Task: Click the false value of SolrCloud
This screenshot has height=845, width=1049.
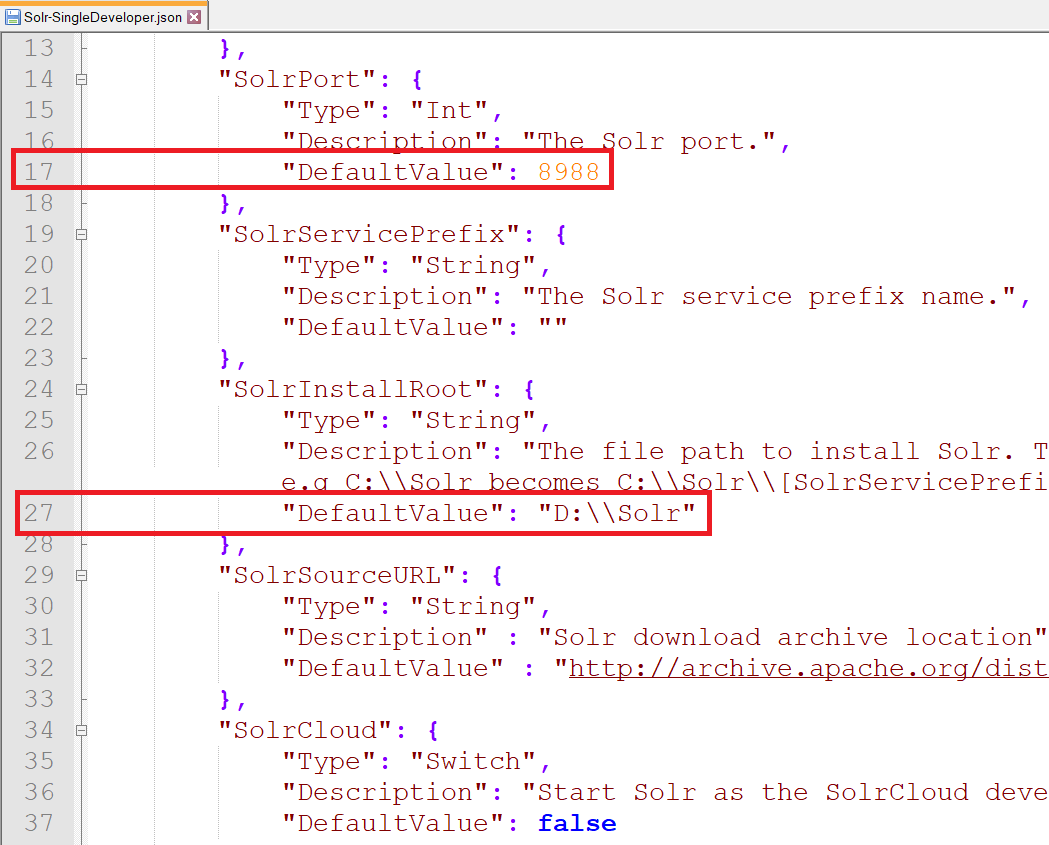Action: pyautogui.click(x=577, y=823)
